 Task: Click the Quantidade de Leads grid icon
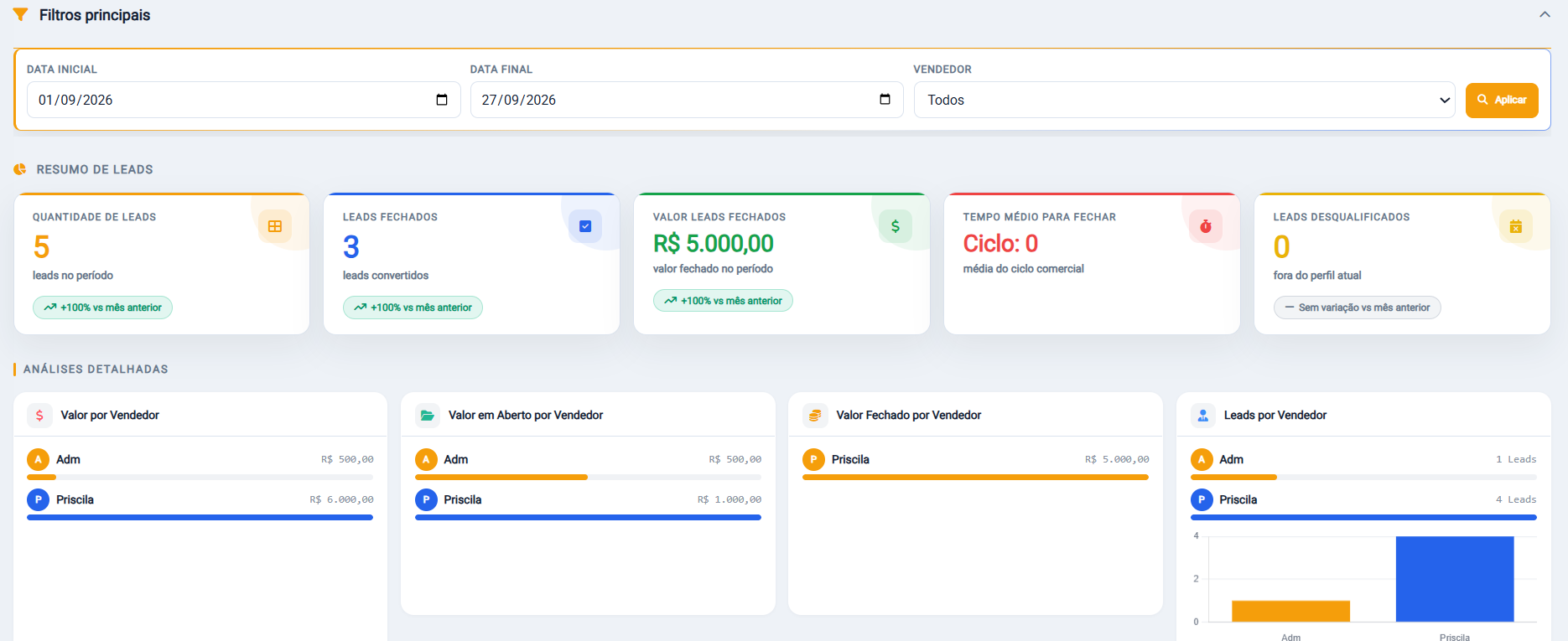[x=275, y=226]
